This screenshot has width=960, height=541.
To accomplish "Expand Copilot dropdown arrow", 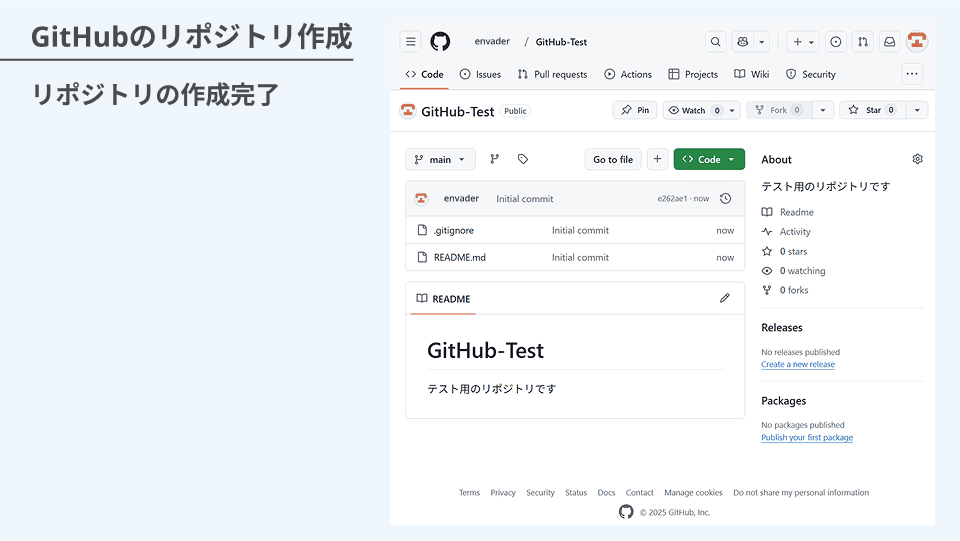I will 762,42.
